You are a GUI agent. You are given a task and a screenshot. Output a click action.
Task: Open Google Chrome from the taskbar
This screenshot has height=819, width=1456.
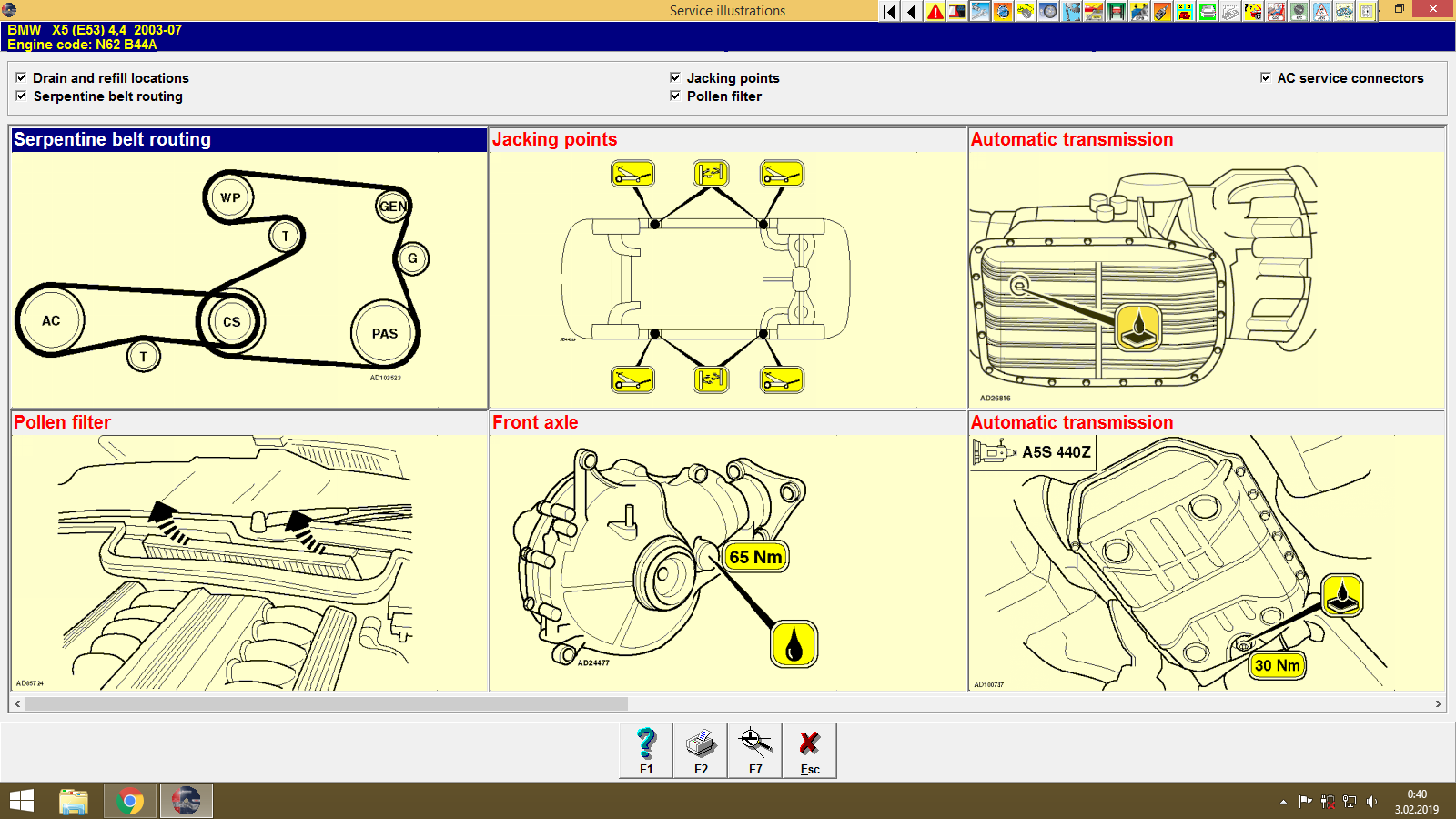pyautogui.click(x=130, y=801)
